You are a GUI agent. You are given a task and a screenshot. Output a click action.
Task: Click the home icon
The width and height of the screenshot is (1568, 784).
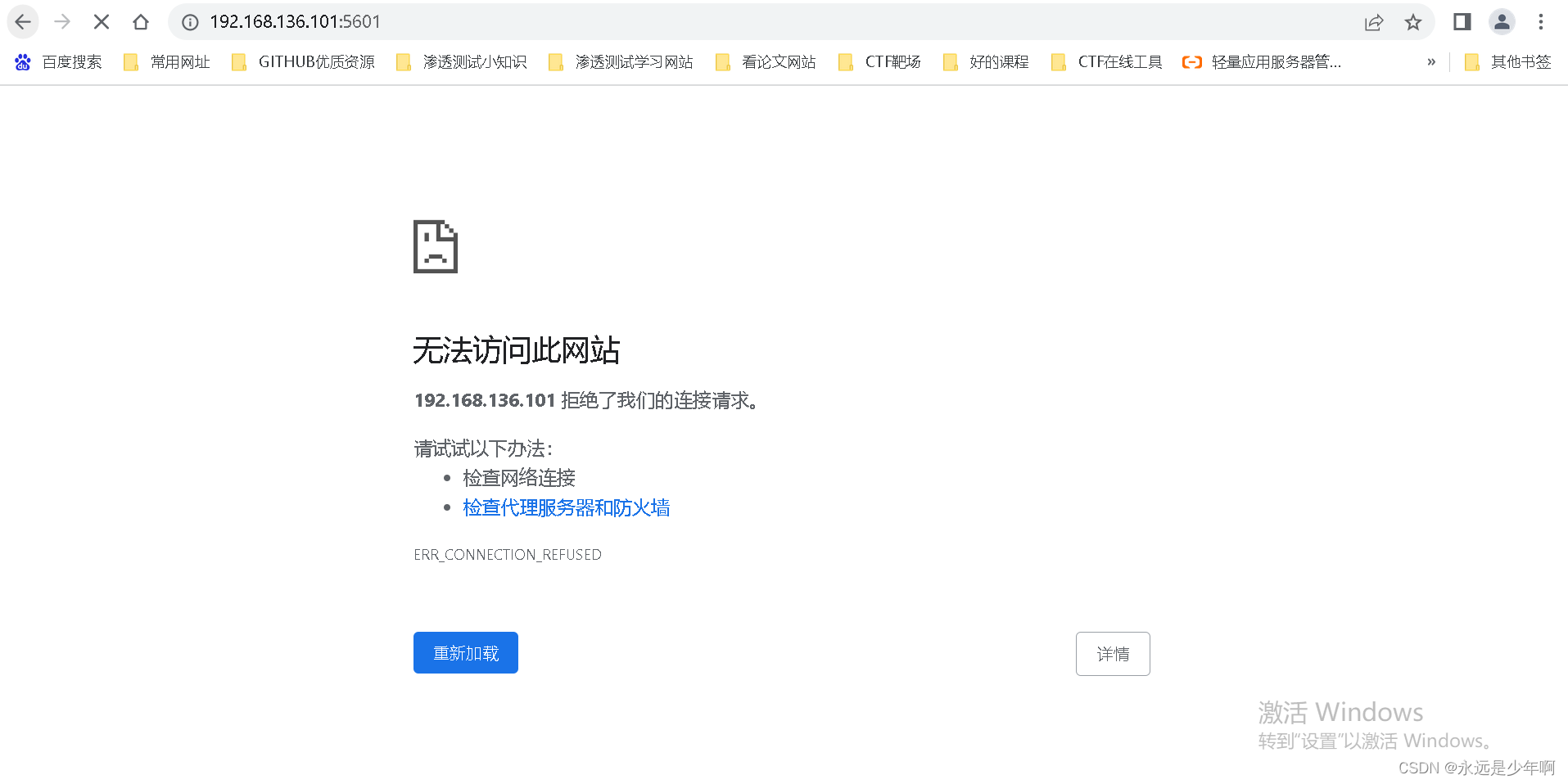click(x=140, y=22)
